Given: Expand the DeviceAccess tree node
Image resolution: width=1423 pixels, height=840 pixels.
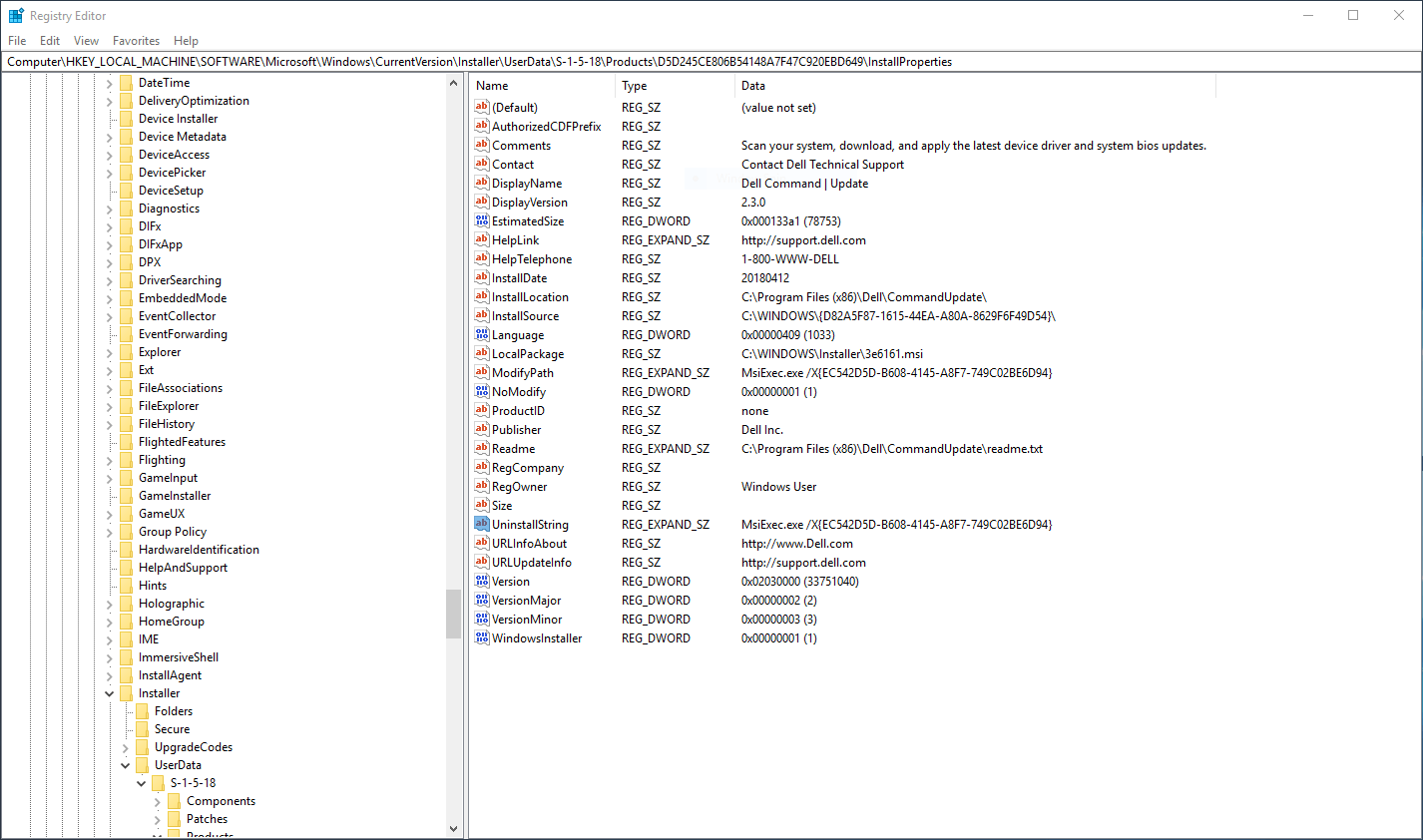Looking at the screenshot, I should coord(110,155).
